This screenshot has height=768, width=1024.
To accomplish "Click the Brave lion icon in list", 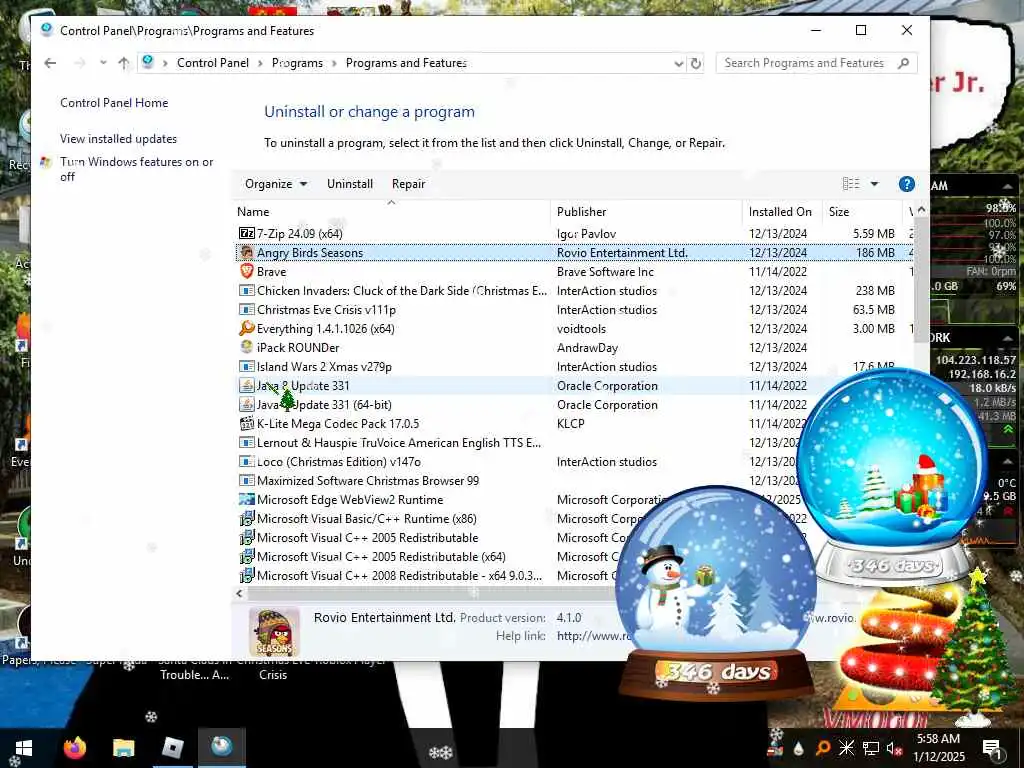I will (x=246, y=271).
